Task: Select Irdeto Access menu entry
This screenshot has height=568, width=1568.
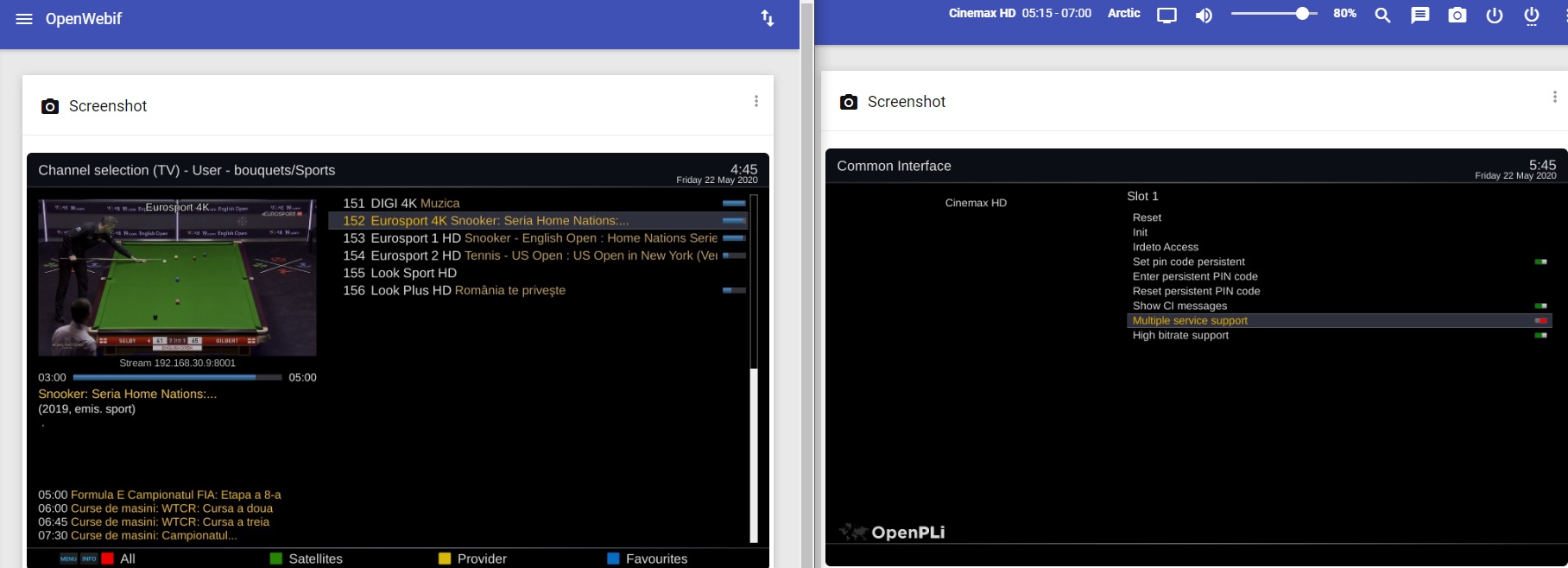Action: coord(1339,247)
